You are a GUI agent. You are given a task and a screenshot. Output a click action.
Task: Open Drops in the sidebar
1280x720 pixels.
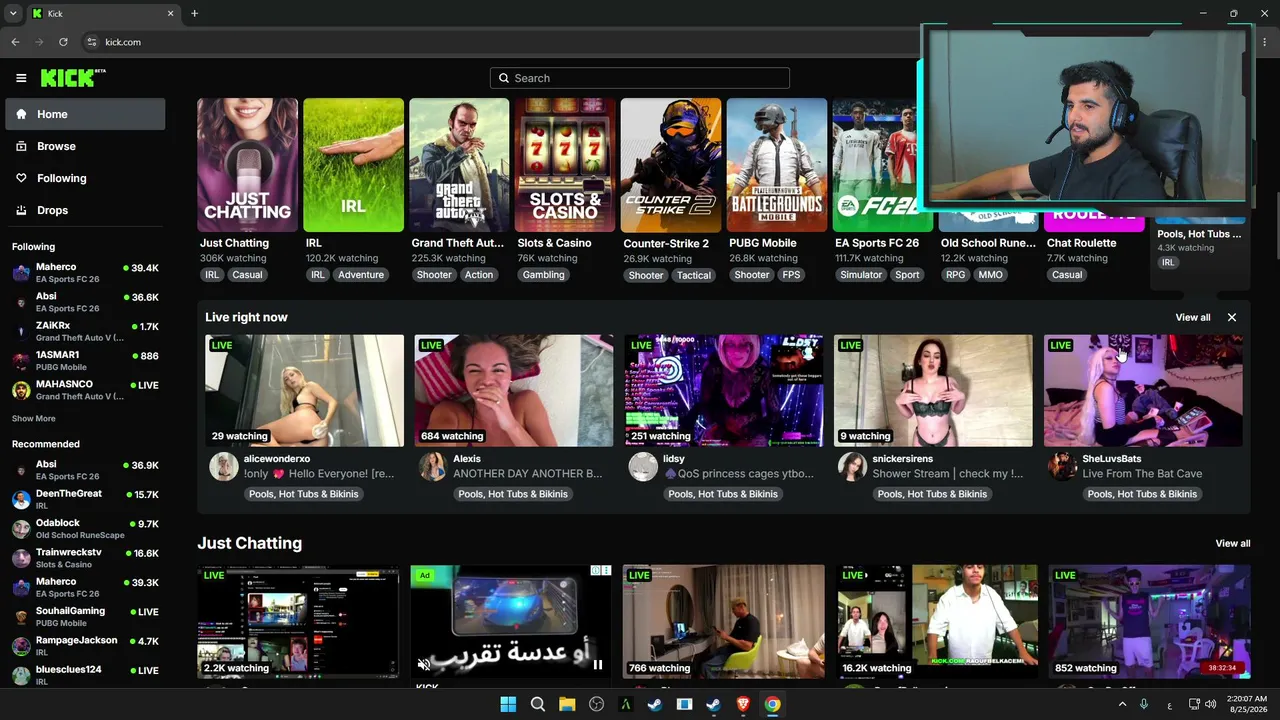tap(85, 210)
